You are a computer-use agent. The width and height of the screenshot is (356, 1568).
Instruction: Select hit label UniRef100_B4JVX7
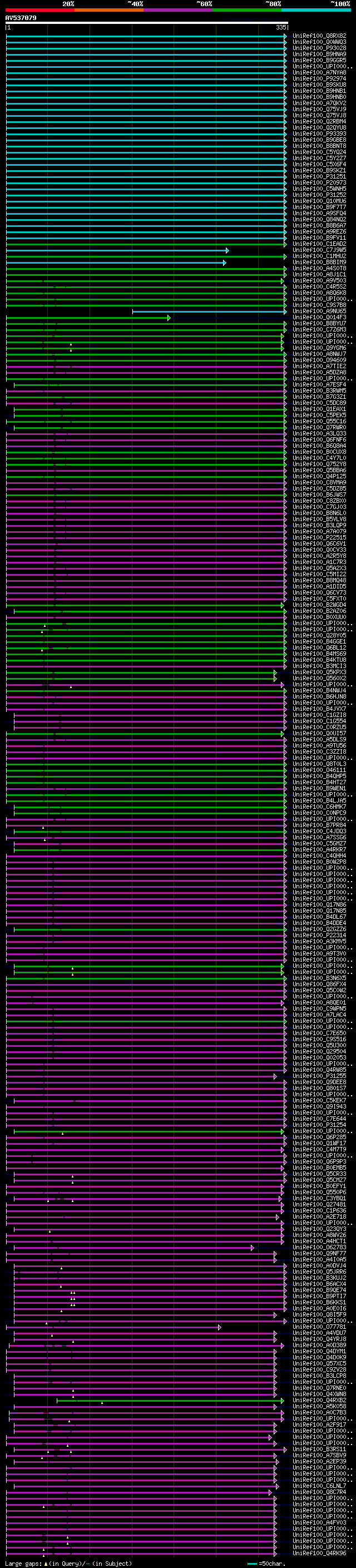coord(319,709)
